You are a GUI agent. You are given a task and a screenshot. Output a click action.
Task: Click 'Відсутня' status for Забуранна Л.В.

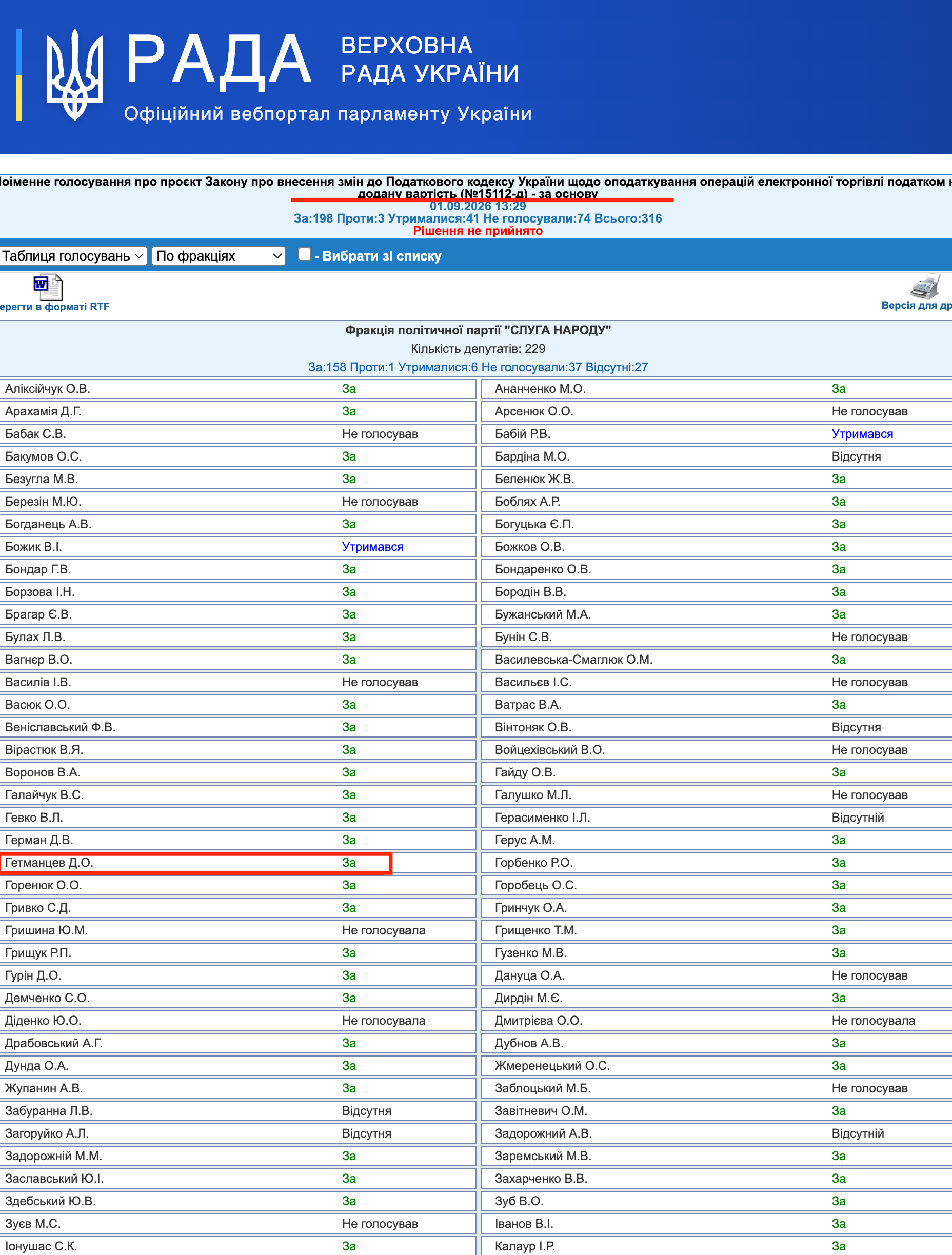(367, 1111)
